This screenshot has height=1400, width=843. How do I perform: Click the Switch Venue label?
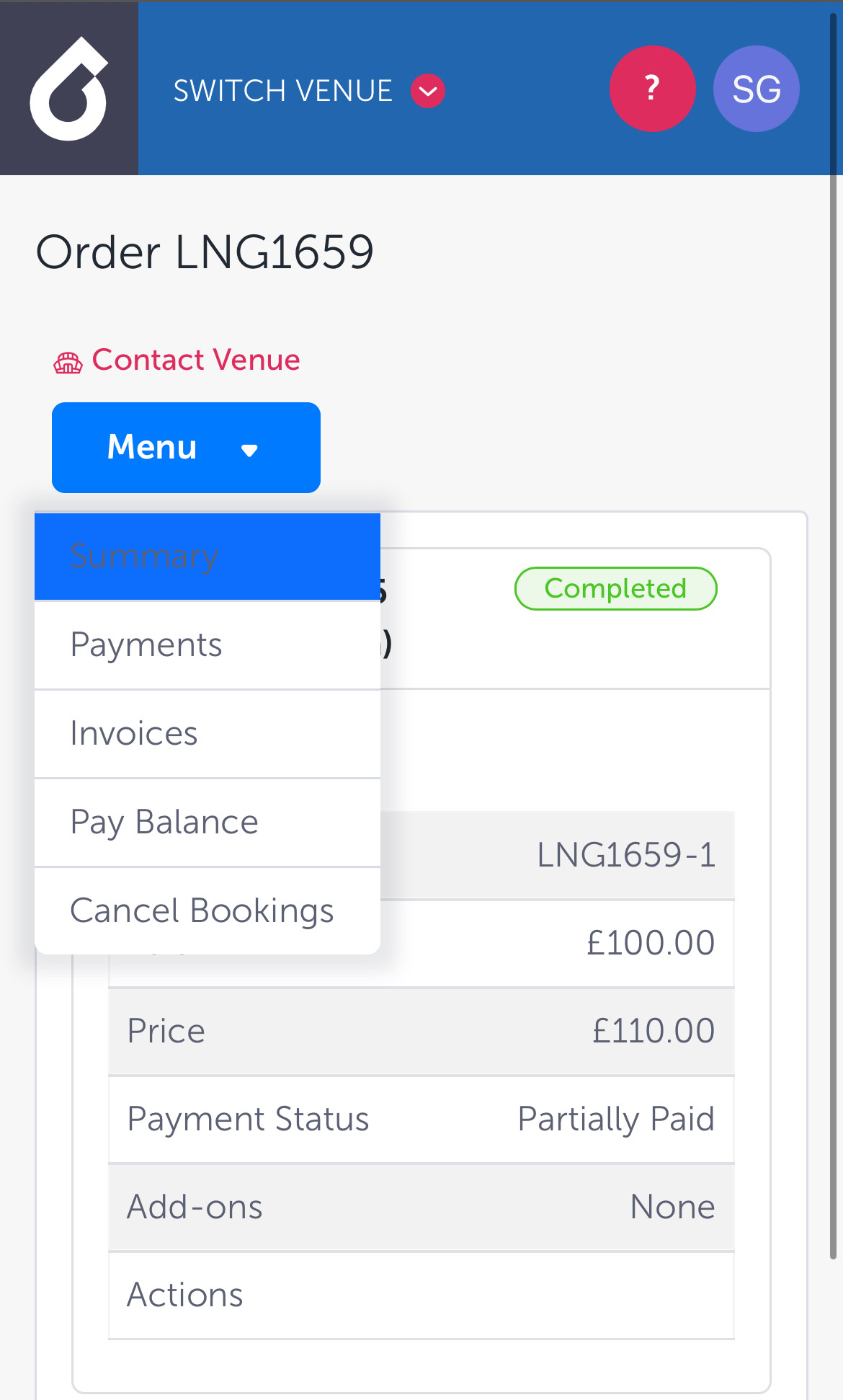click(x=282, y=91)
